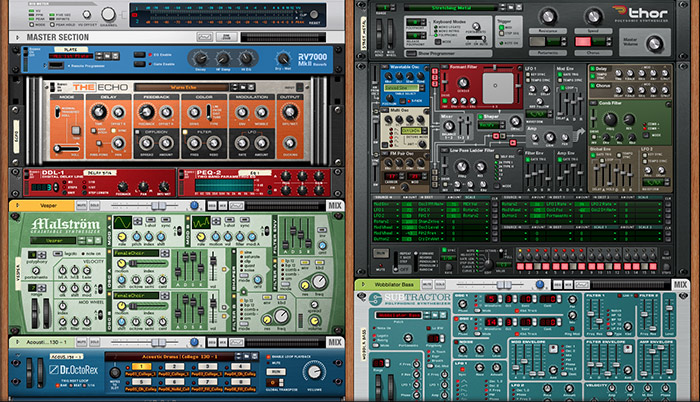Open Dr.OctoRex Acoustic Drums patch selector

click(170, 356)
